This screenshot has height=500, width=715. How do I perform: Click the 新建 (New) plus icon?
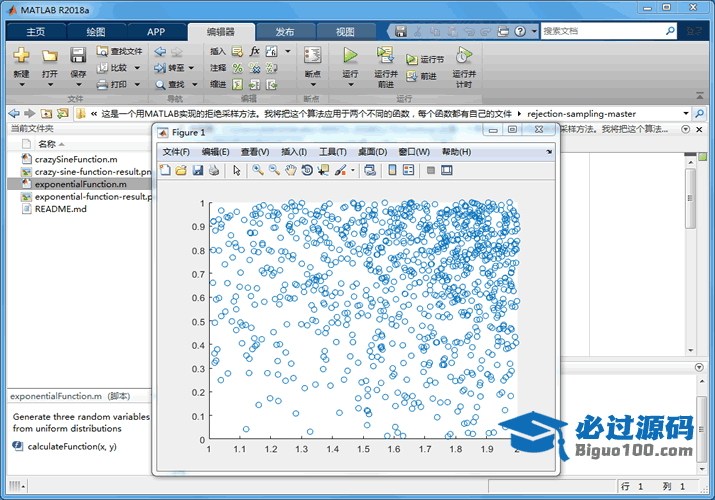[21, 55]
